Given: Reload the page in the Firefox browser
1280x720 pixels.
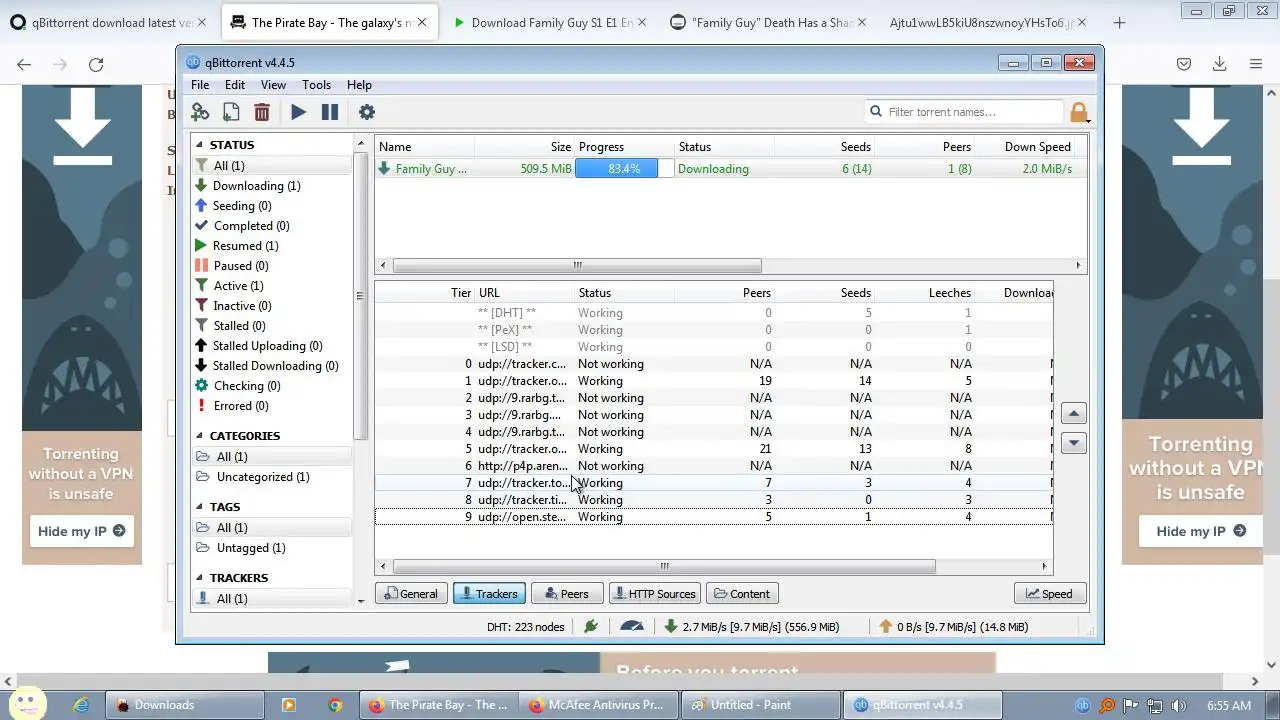Looking at the screenshot, I should (x=96, y=64).
